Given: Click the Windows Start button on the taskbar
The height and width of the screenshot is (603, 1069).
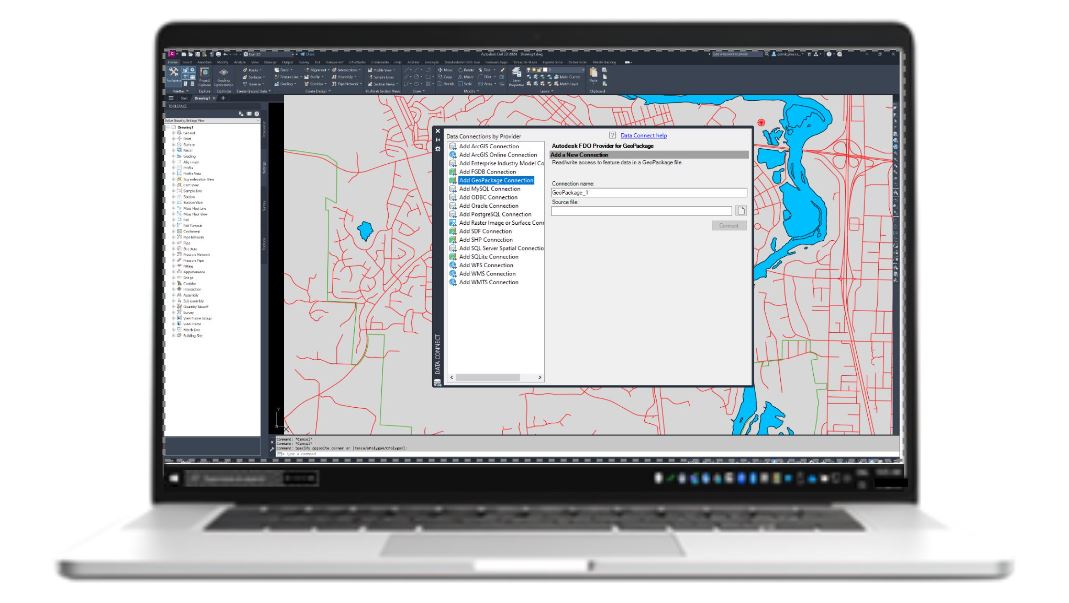Looking at the screenshot, I should click(x=174, y=480).
